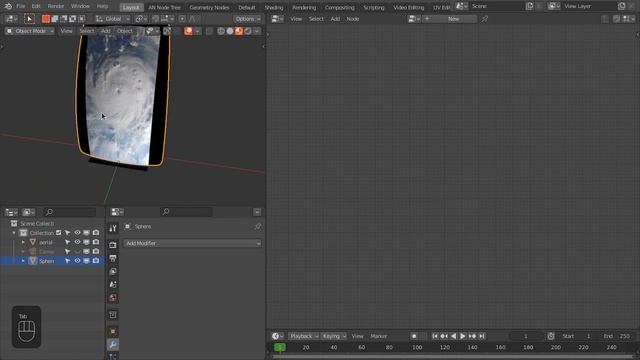The width and height of the screenshot is (640, 360).
Task: Expand the Sphere object tree row
Action: [x=23, y=261]
